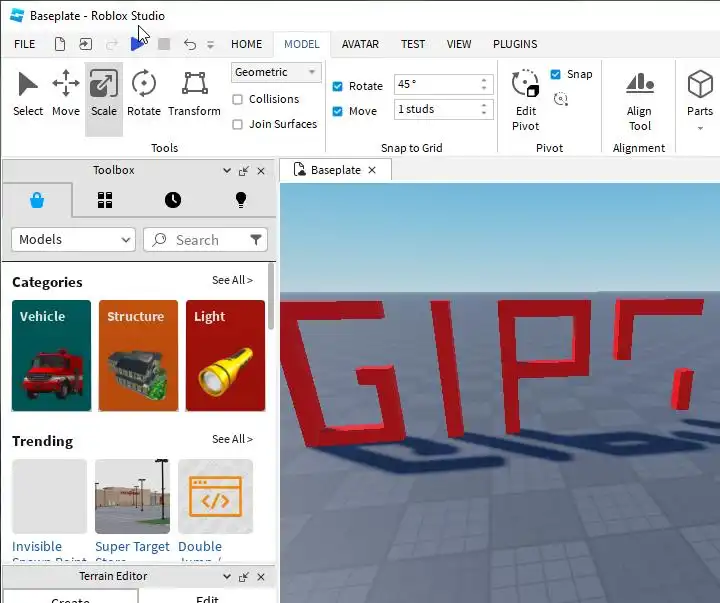Activate the Move tool
This screenshot has height=603, width=720.
66,95
